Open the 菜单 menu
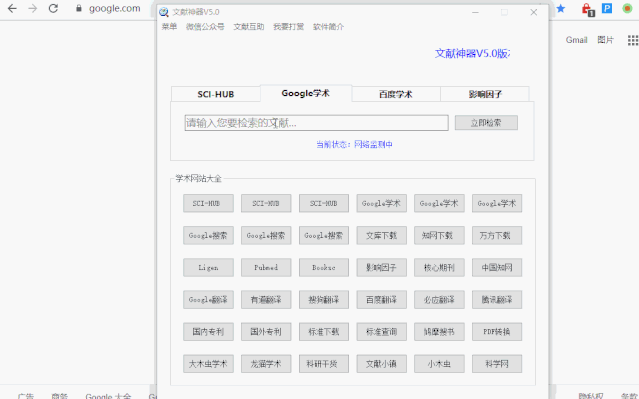Screen dimensions: 639x399 click(x=169, y=26)
